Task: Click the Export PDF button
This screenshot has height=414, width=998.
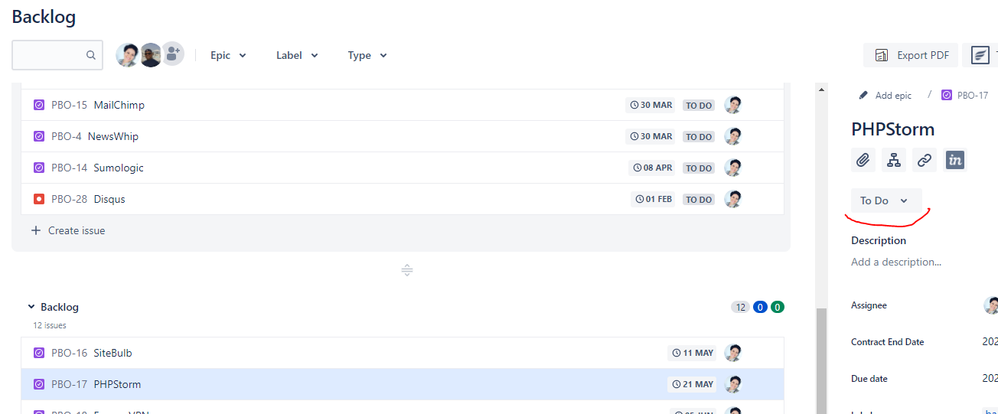Action: pos(911,55)
